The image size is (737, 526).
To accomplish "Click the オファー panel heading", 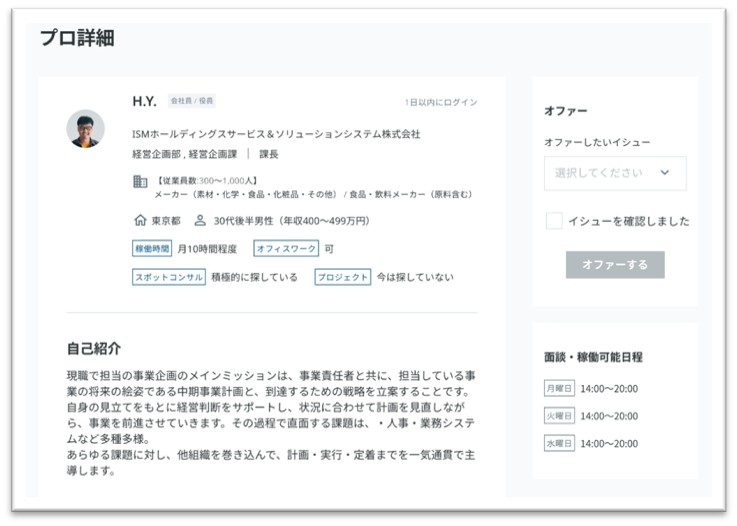I will point(565,111).
